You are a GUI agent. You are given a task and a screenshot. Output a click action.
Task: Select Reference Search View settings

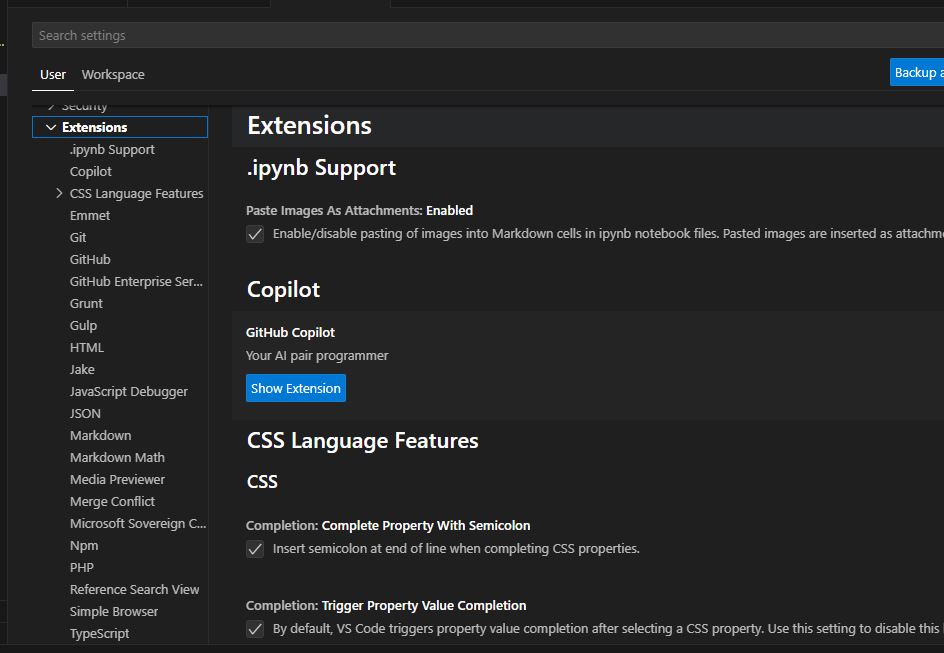(134, 590)
